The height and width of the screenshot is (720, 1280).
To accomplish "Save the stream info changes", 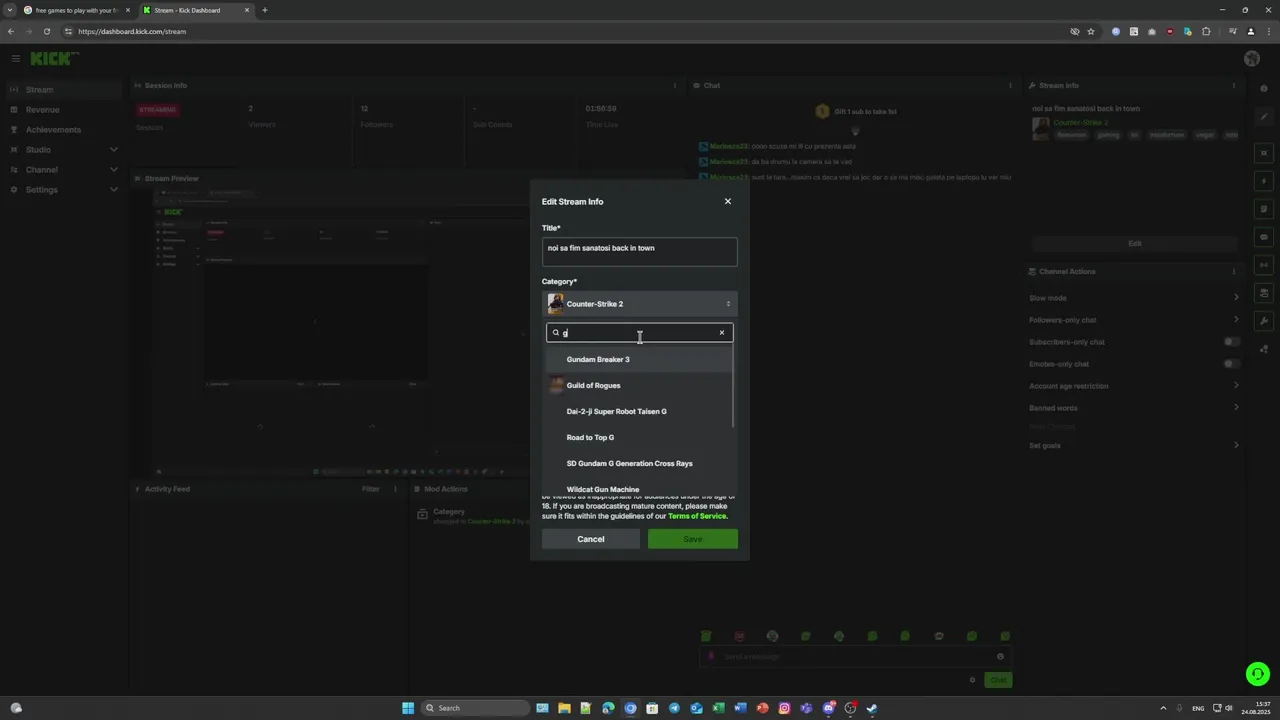I will click(693, 539).
